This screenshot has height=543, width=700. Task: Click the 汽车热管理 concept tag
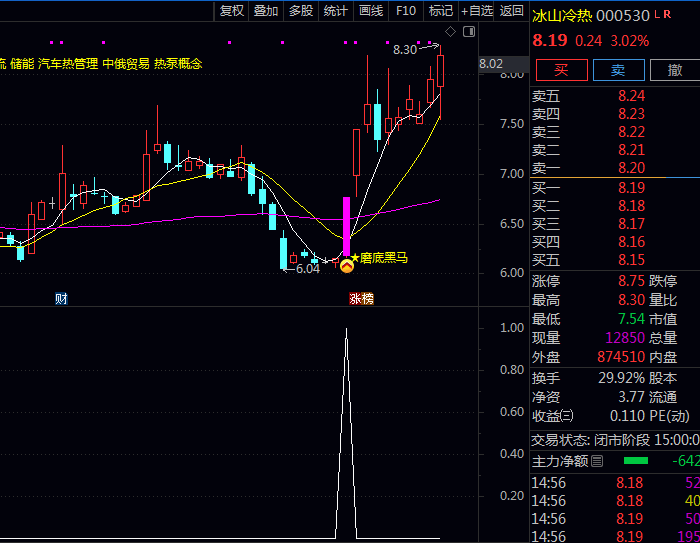68,64
